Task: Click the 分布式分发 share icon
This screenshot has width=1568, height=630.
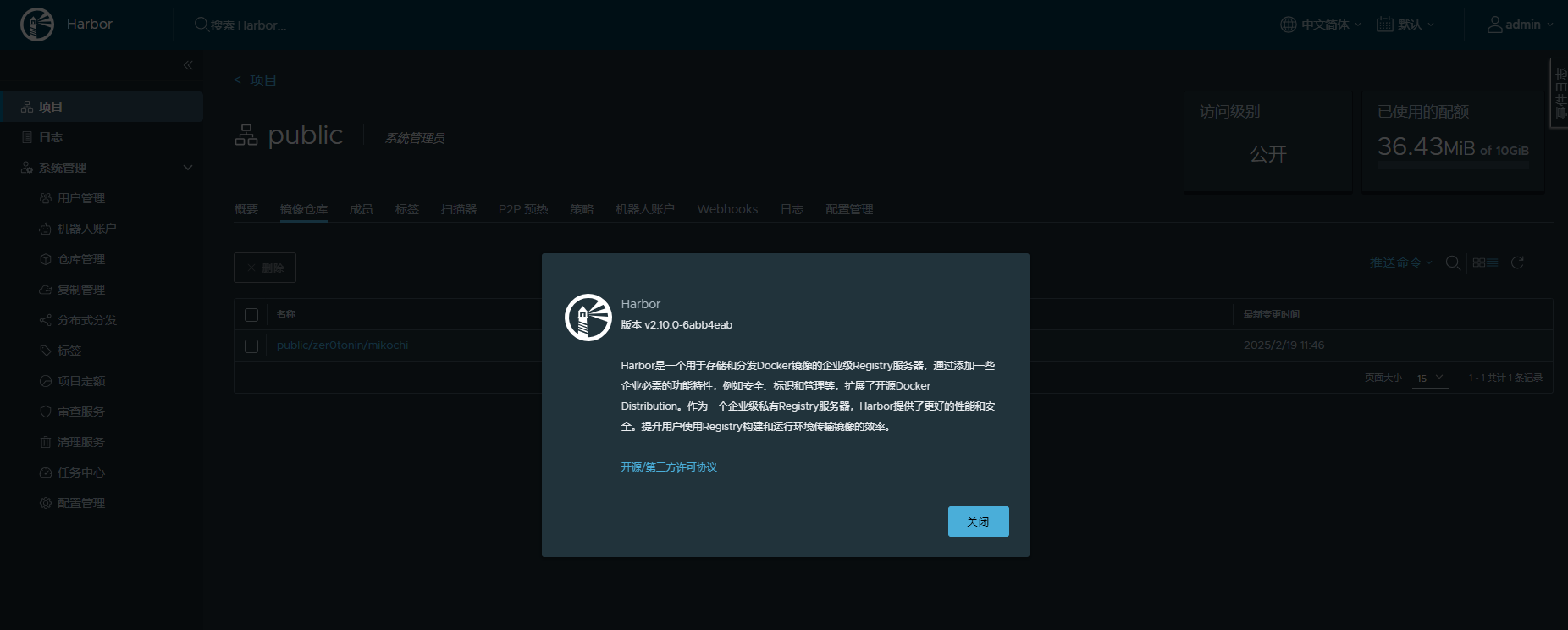Action: 46,320
